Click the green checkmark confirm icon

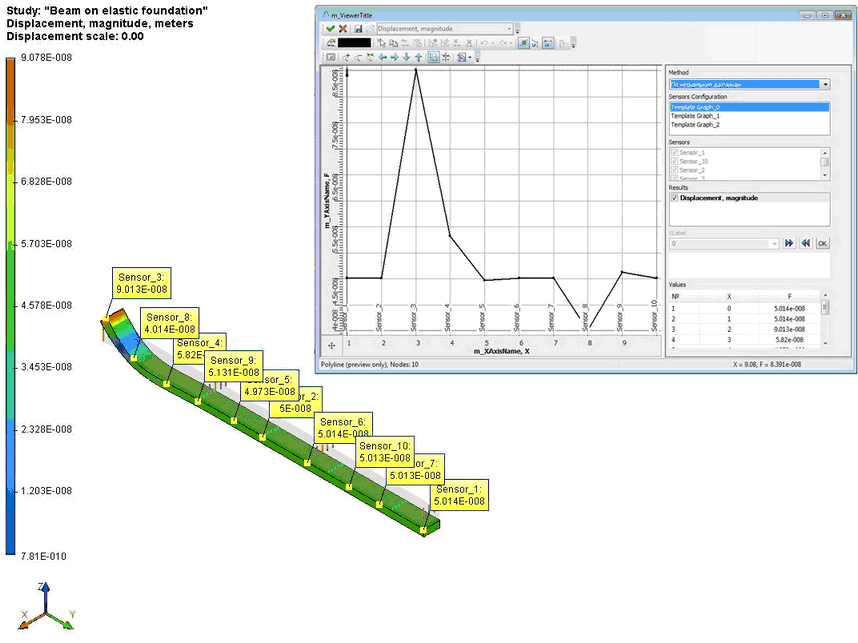tap(330, 29)
